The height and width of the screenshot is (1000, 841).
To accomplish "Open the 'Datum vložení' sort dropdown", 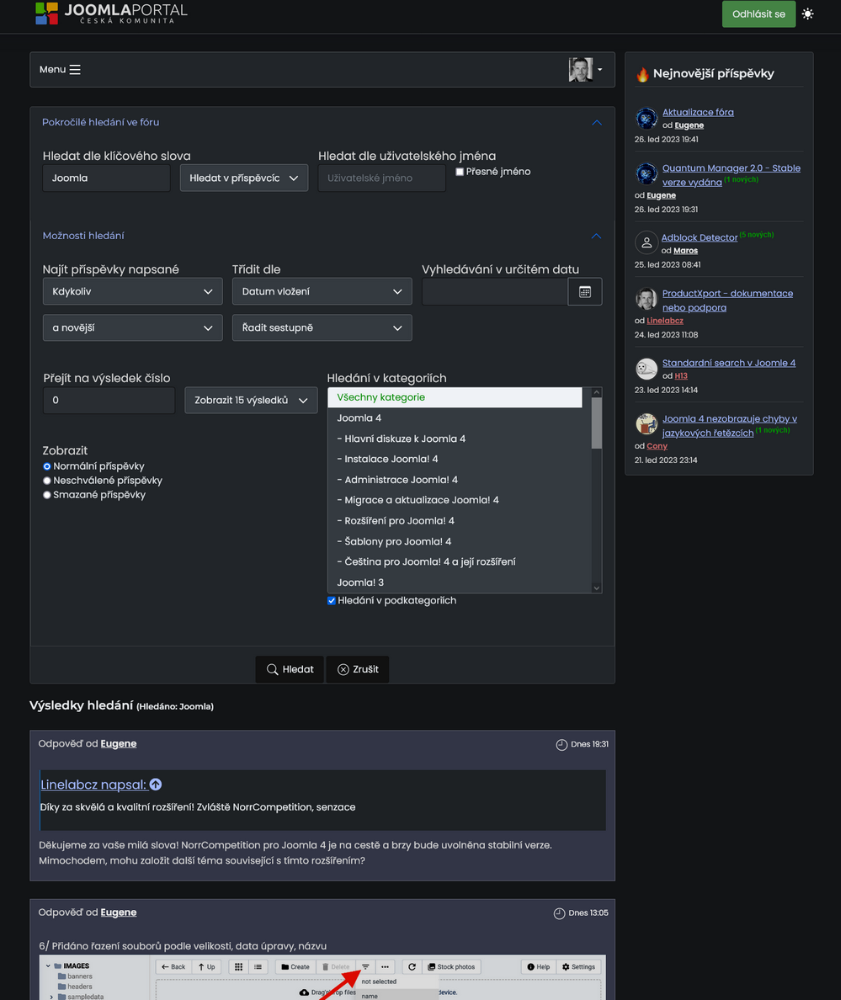I will (x=321, y=291).
